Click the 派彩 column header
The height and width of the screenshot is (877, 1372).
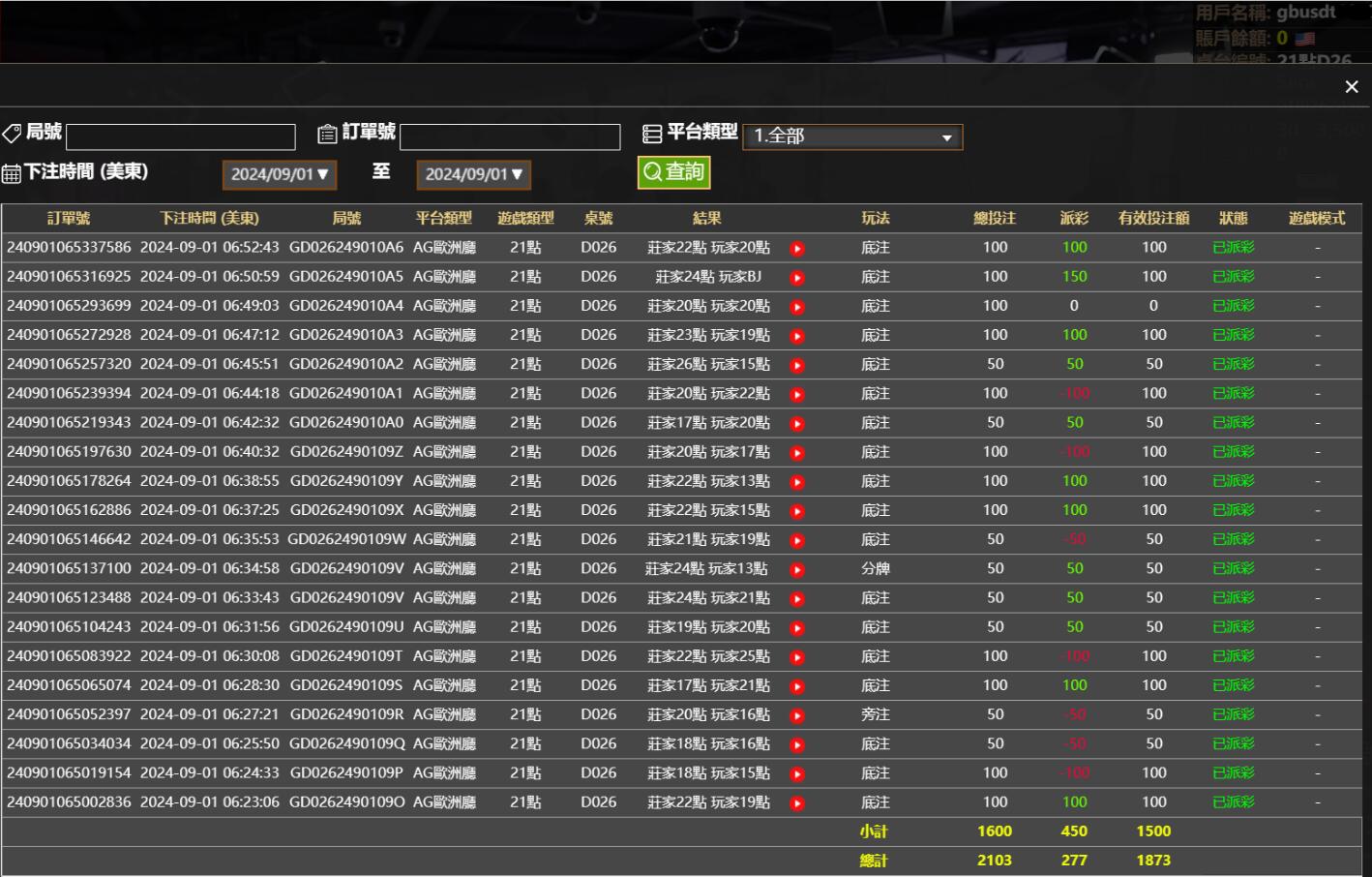pyautogui.click(x=1074, y=219)
